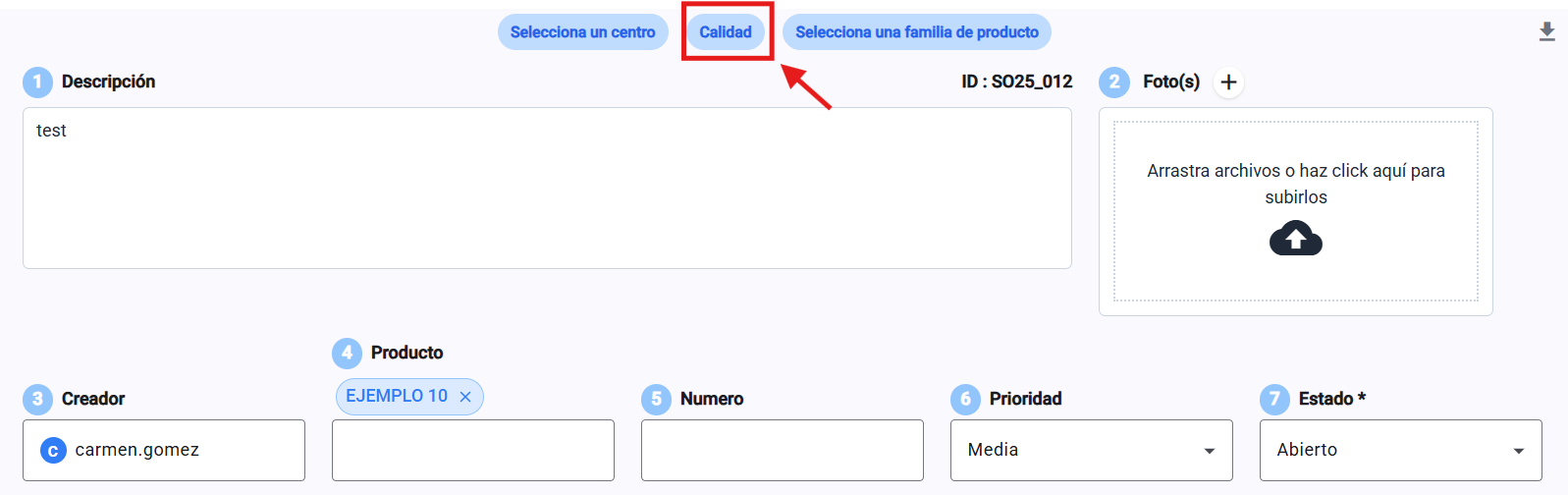Choose Selecciona una familia de producto
Image resolution: width=1568 pixels, height=495 pixels.
(916, 32)
